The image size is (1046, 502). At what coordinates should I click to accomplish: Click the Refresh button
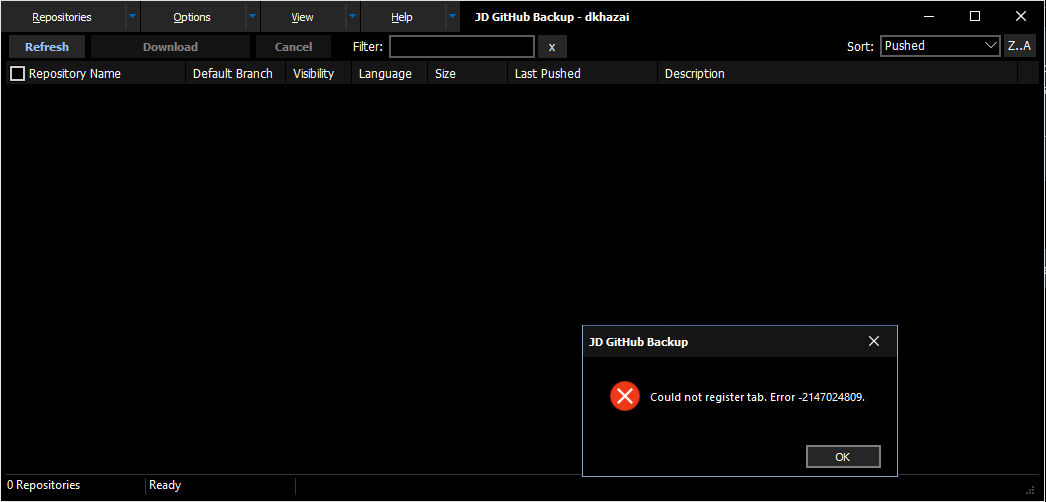tap(47, 47)
